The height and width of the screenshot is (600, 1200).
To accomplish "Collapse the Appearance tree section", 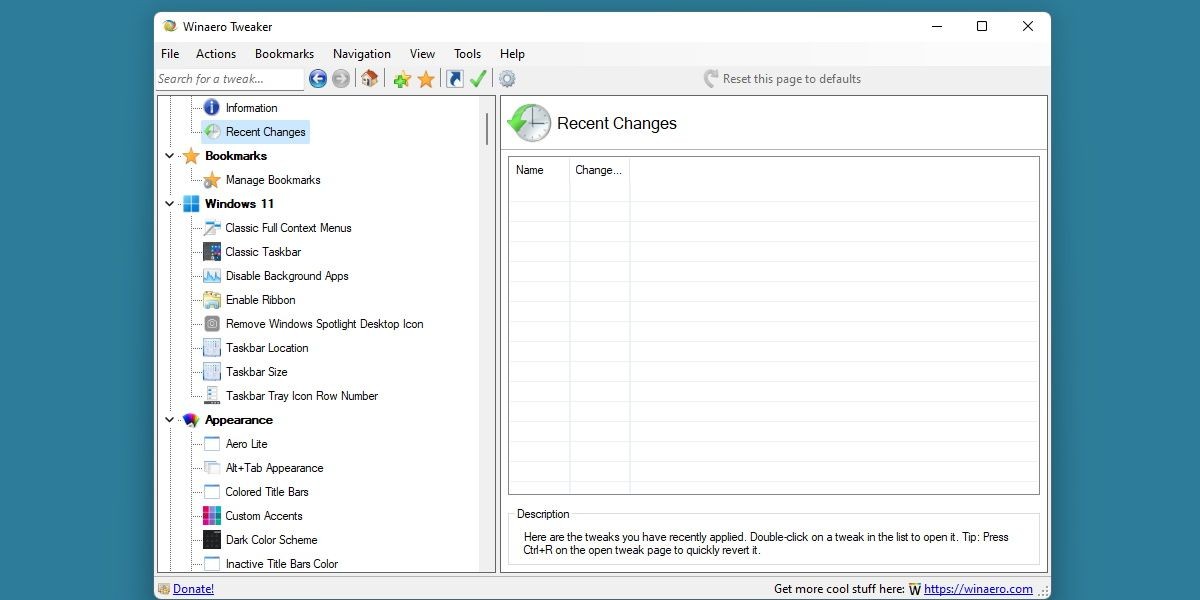I will (169, 420).
